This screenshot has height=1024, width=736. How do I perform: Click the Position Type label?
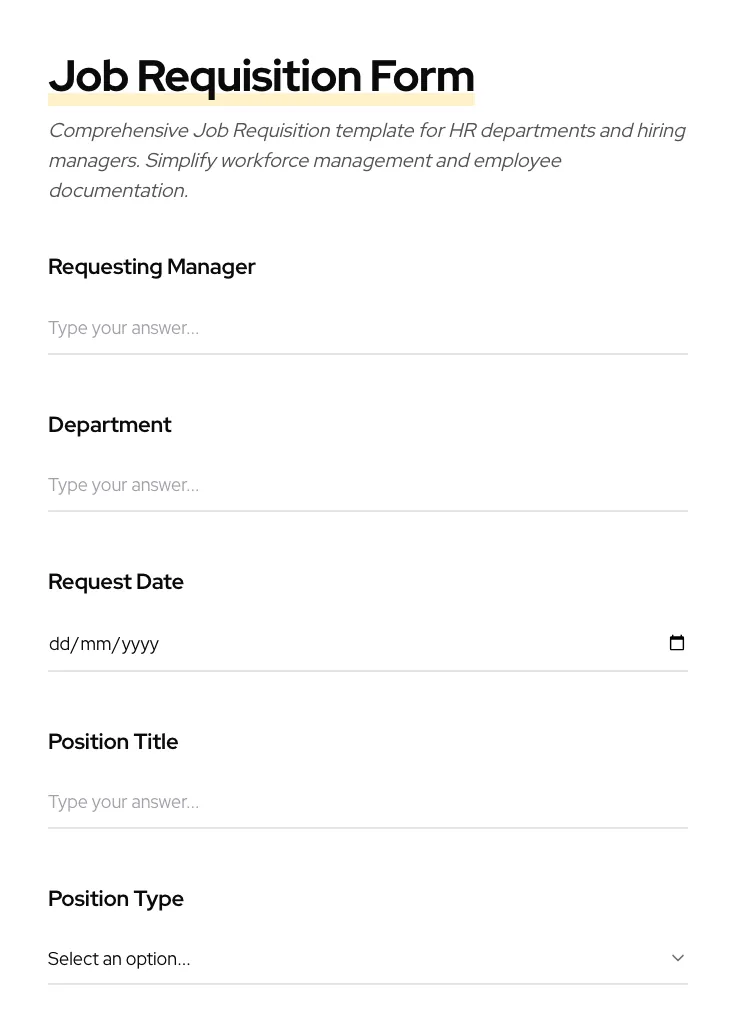coord(116,898)
